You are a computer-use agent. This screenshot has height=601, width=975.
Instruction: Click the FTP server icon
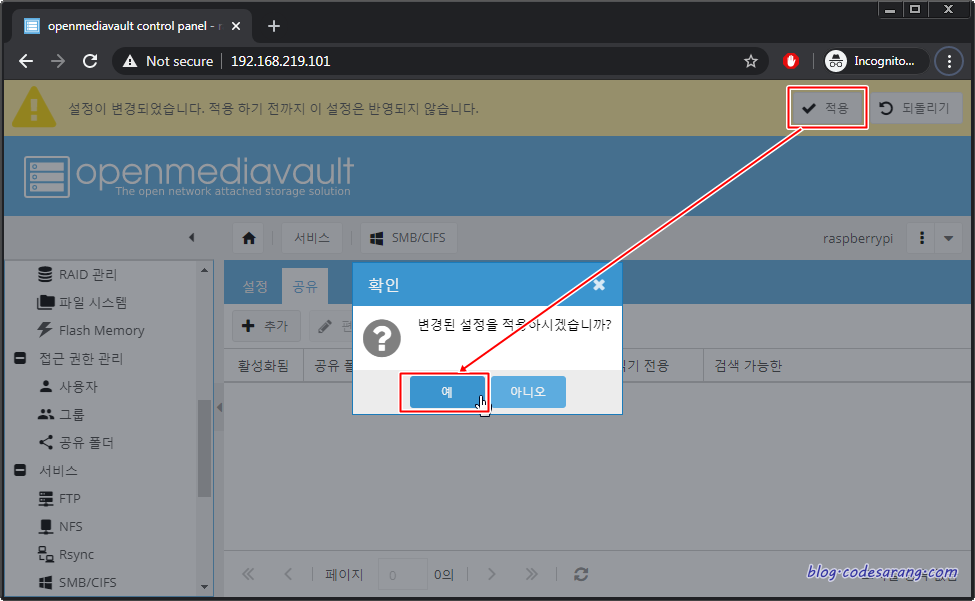[x=45, y=498]
